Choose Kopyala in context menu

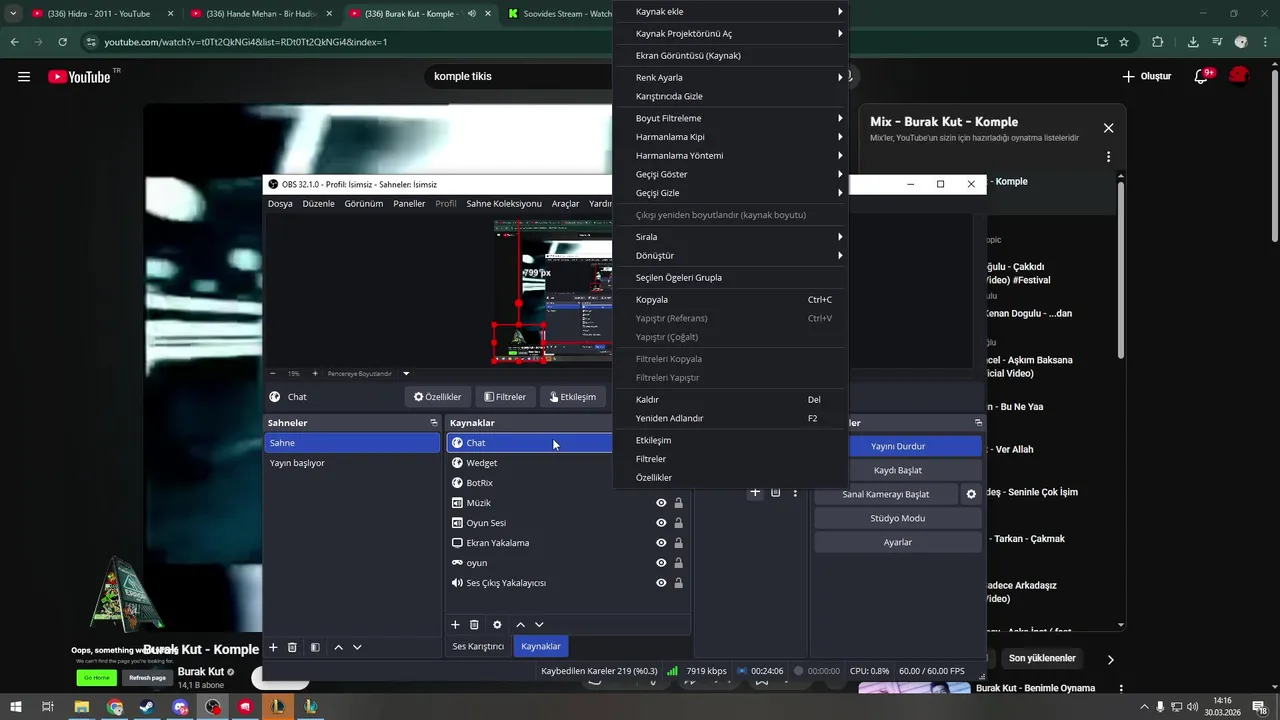[x=730, y=300]
